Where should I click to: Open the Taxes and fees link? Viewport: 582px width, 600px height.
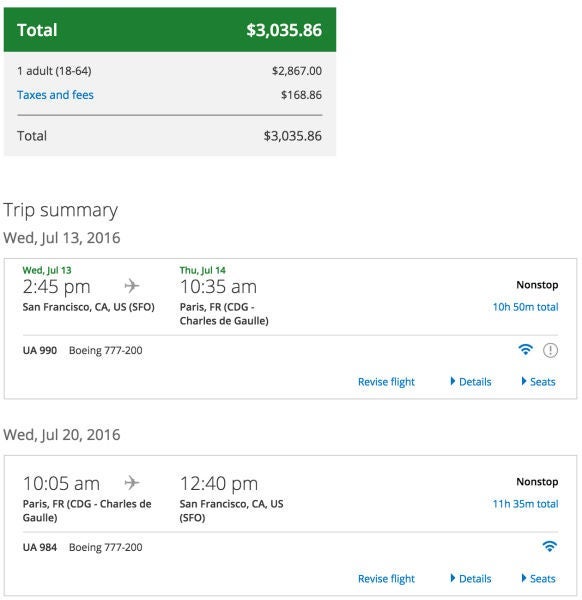(x=55, y=95)
